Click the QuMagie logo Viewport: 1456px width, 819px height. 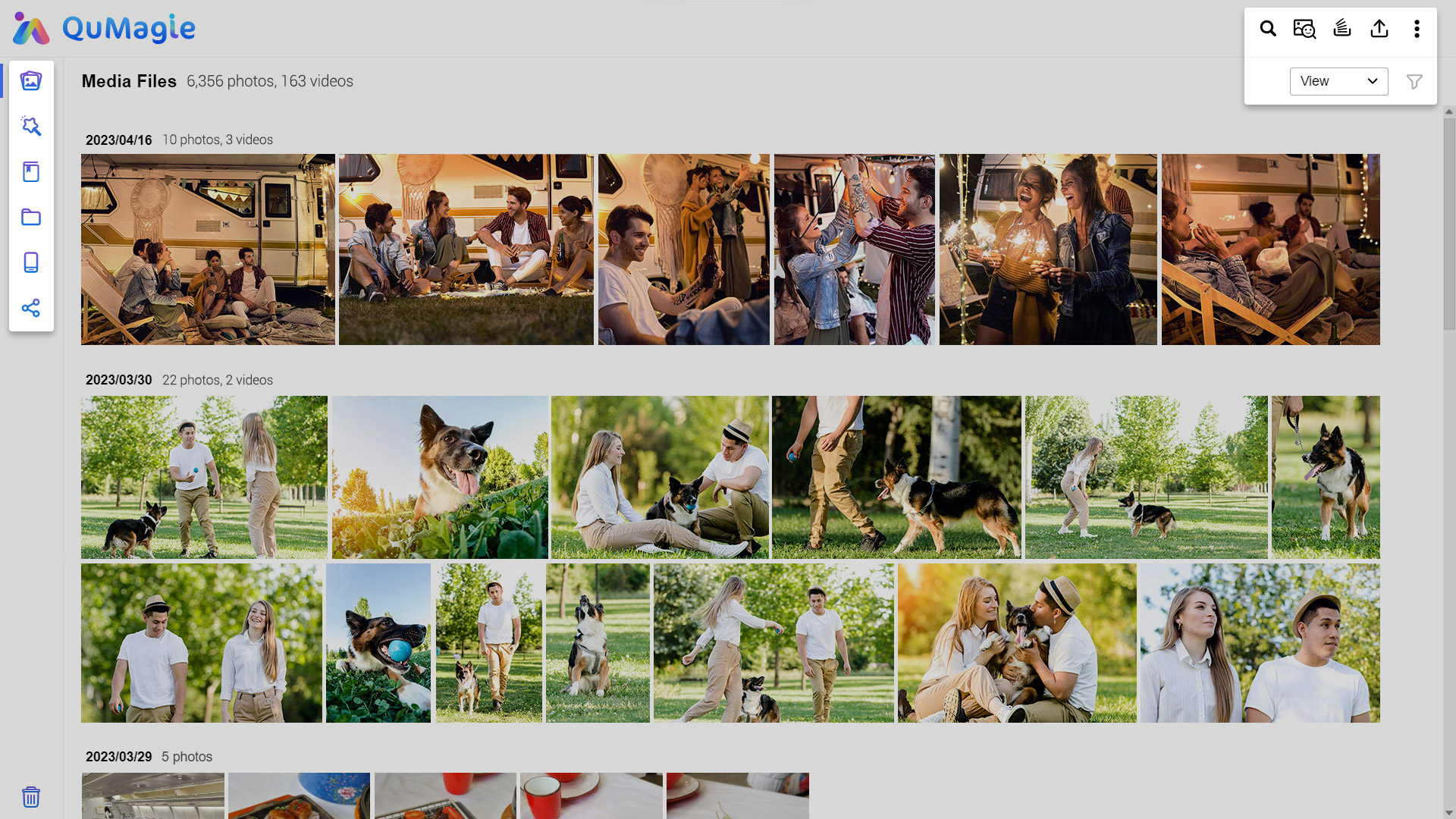[104, 29]
